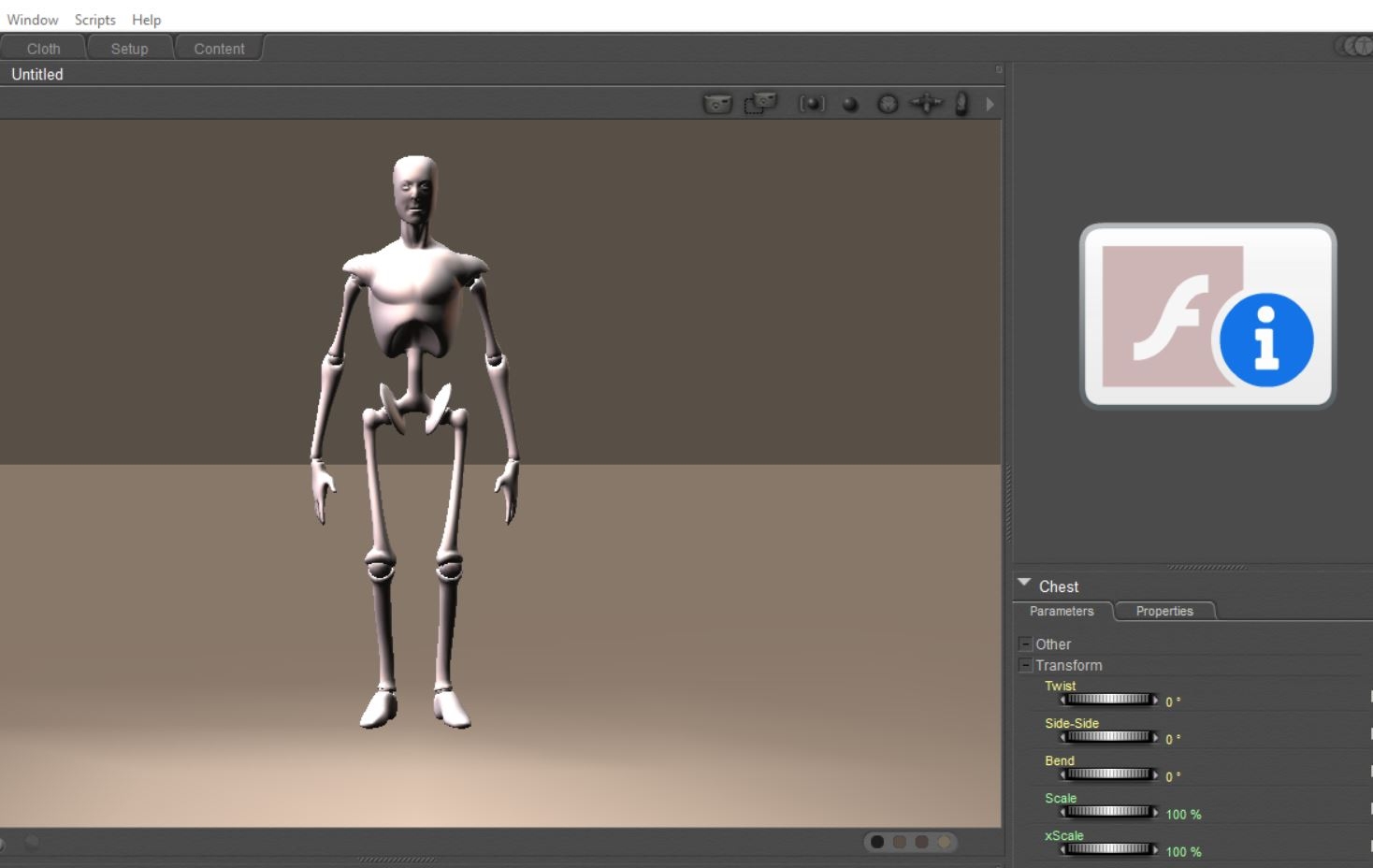This screenshot has height=868, width=1373.
Task: Select the black color dot below viewport
Action: click(877, 842)
